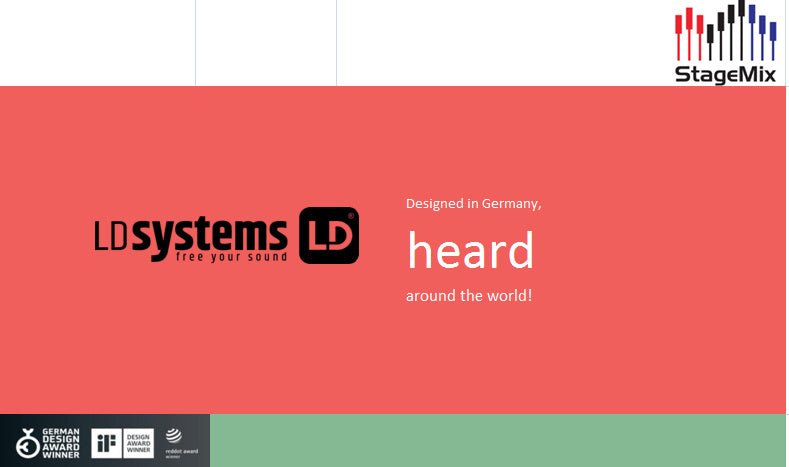This screenshot has height=467, width=789.
Task: Click the iF Design Award square logo
Action: [107, 443]
